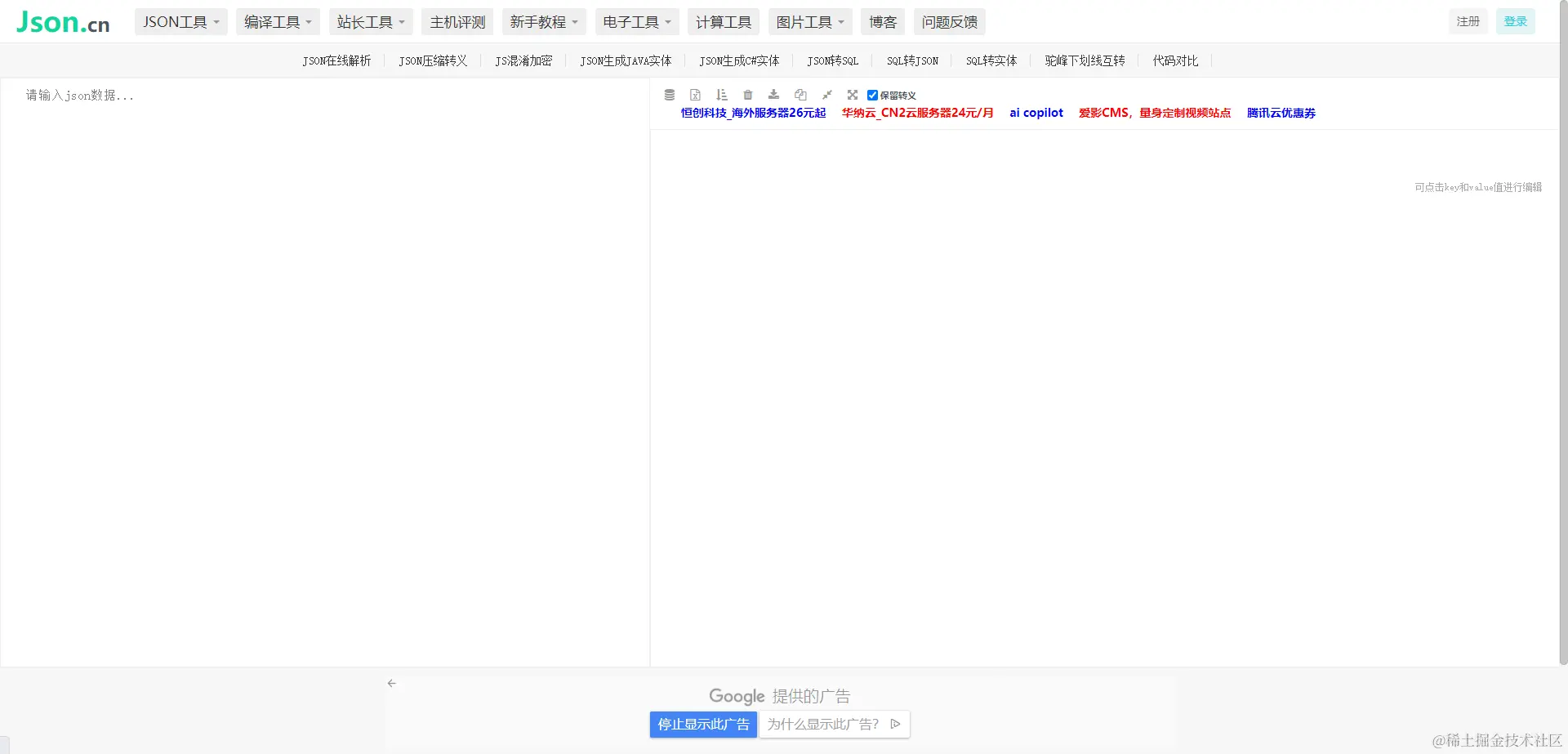Open the 主机评测 menu item
The image size is (1568, 754).
(x=457, y=22)
